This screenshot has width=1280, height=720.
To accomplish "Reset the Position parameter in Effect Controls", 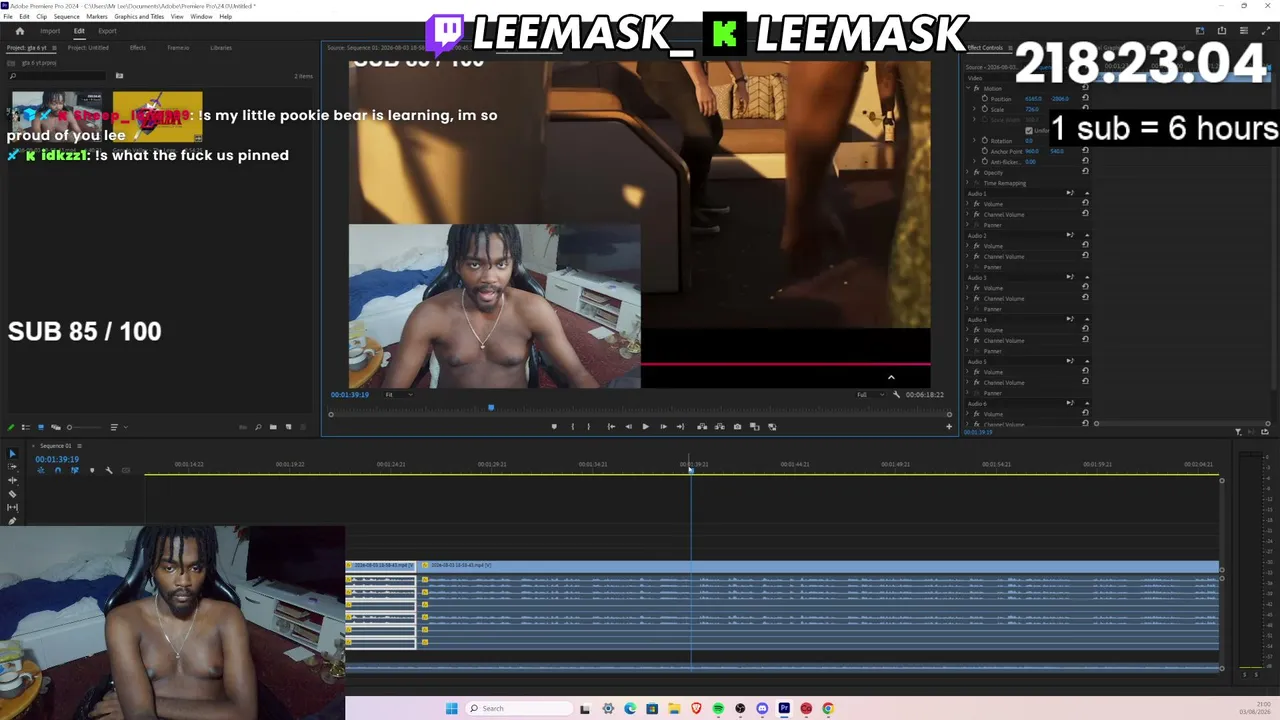I will click(x=1085, y=98).
